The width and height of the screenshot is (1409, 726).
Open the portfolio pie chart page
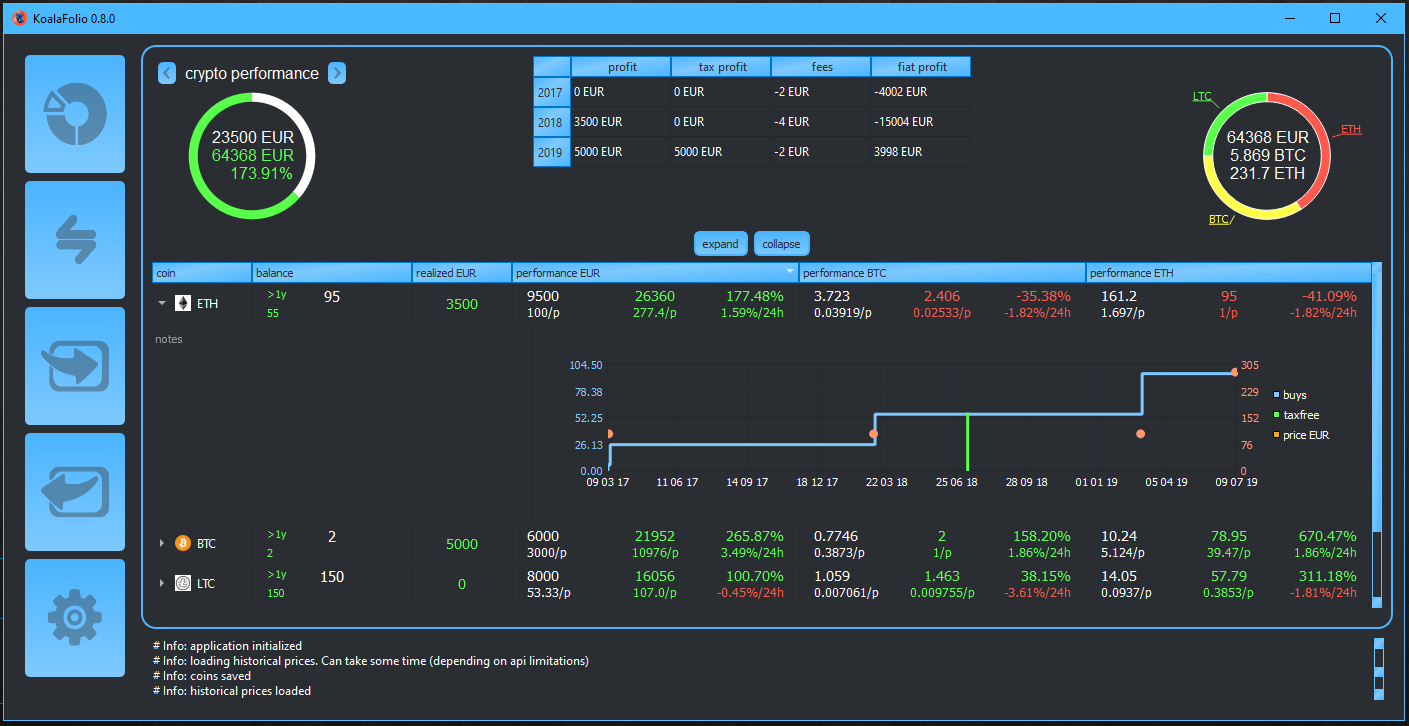pos(75,114)
